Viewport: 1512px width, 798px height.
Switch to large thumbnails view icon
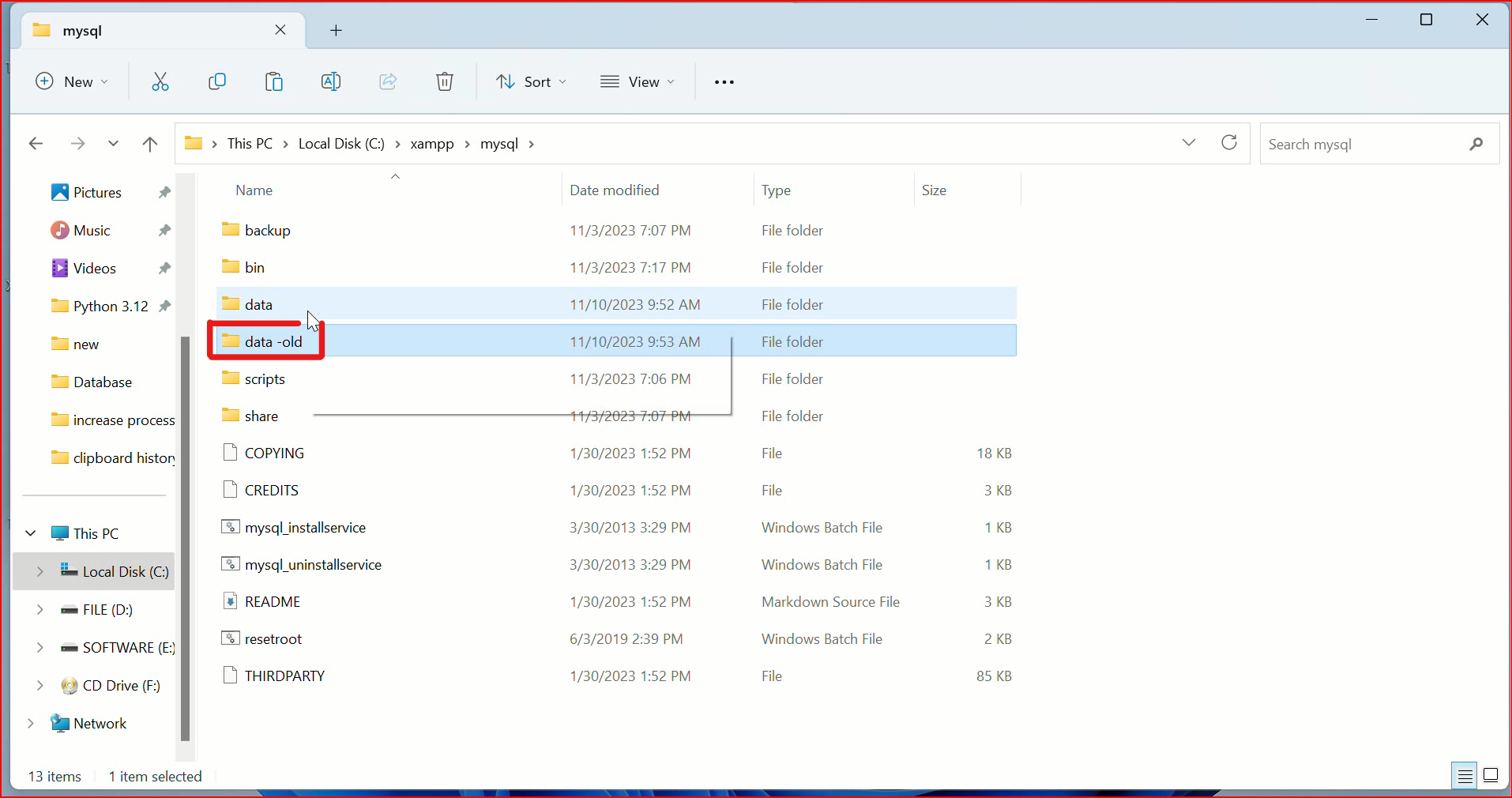click(x=1491, y=776)
